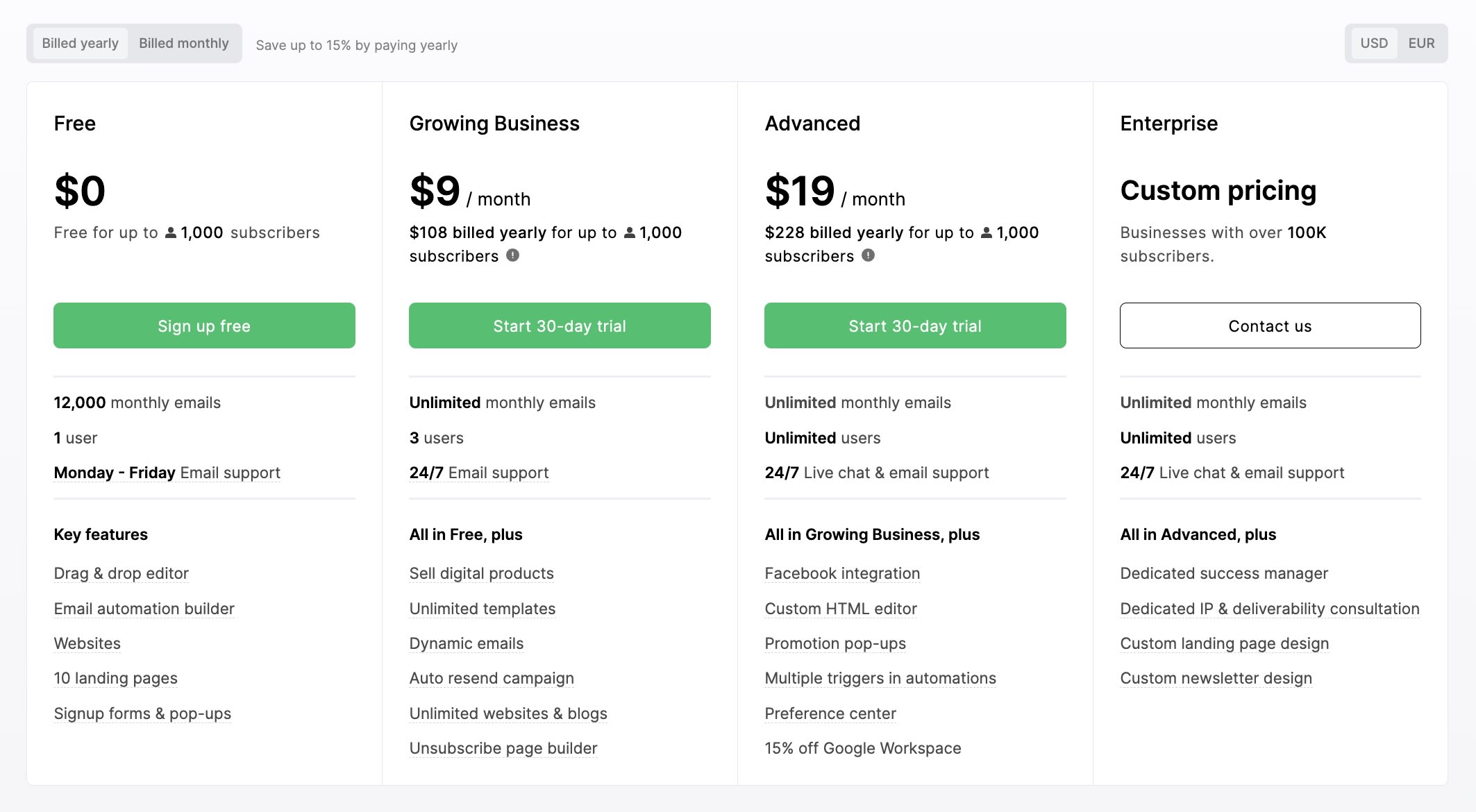The width and height of the screenshot is (1476, 812).
Task: Click 1 user text in Free plan
Action: coord(76,438)
